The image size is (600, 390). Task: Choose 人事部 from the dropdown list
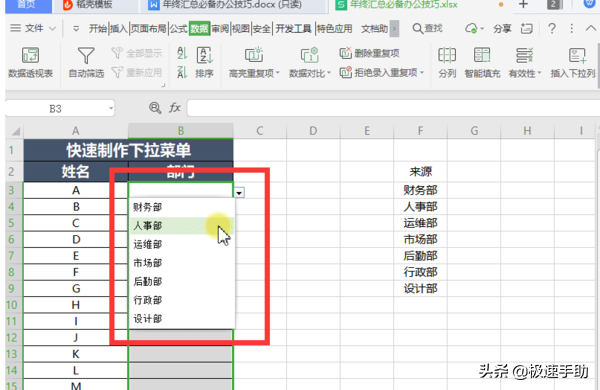tap(182, 226)
